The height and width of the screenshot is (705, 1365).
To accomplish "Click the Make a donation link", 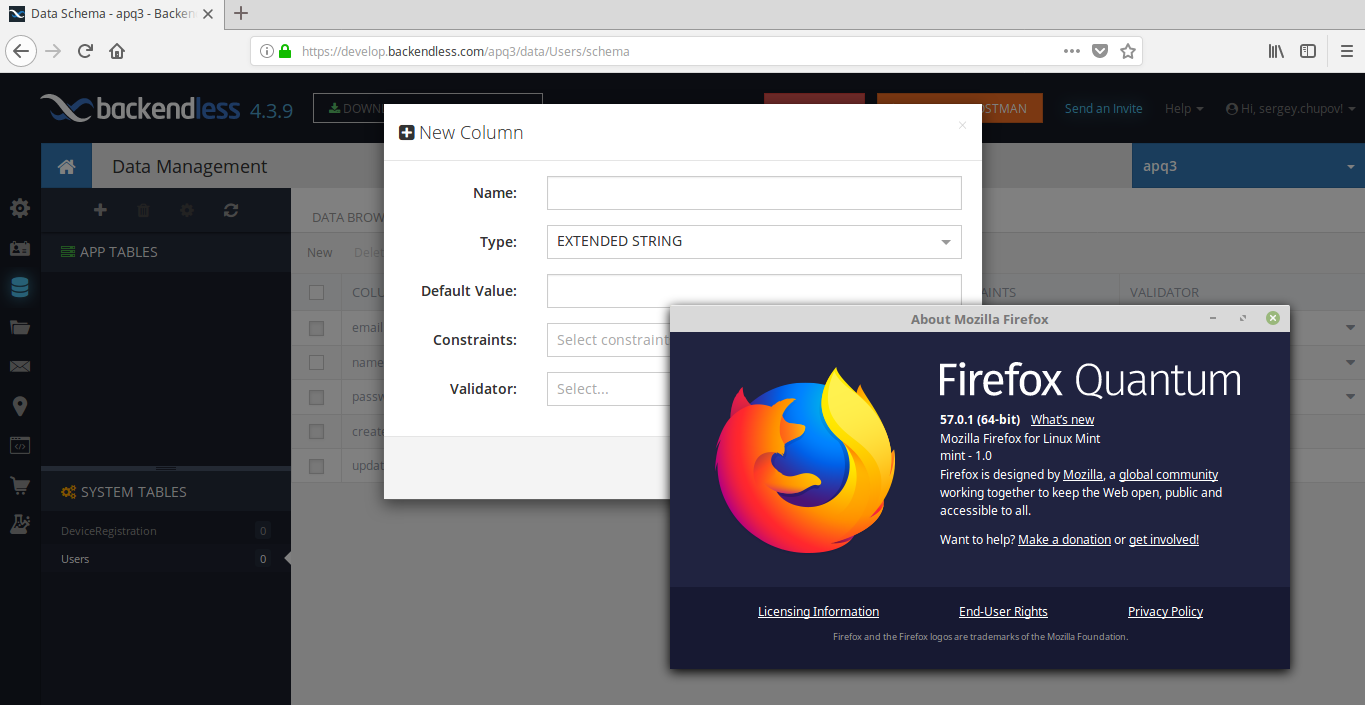I will point(1064,540).
